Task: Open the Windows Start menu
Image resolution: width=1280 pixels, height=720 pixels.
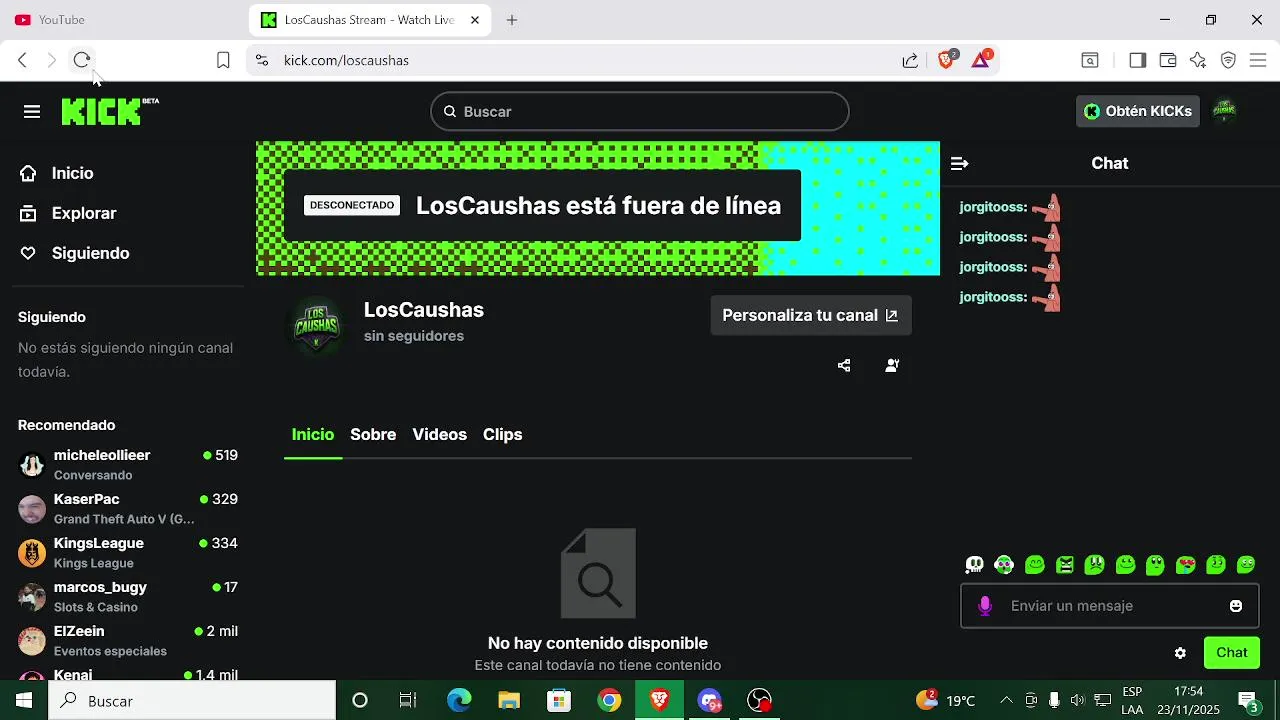Action: pos(24,700)
